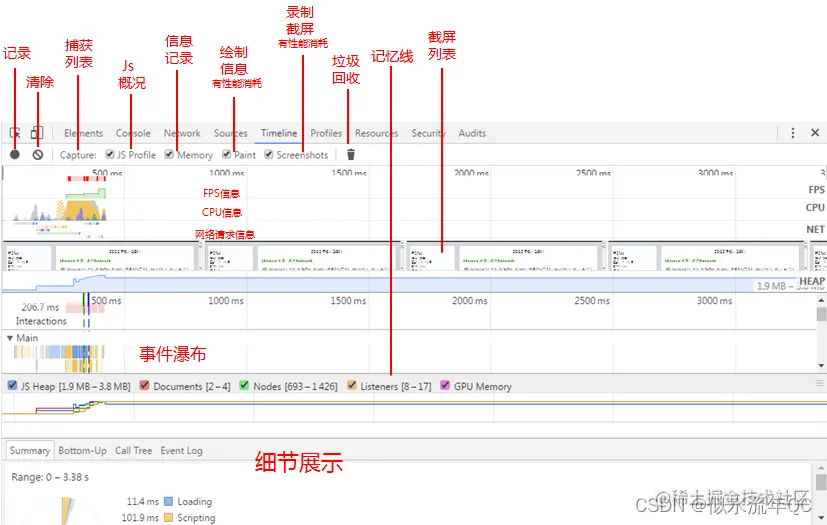The image size is (827, 525).
Task: Click the flame chart scrollbar up arrow
Action: (821, 301)
